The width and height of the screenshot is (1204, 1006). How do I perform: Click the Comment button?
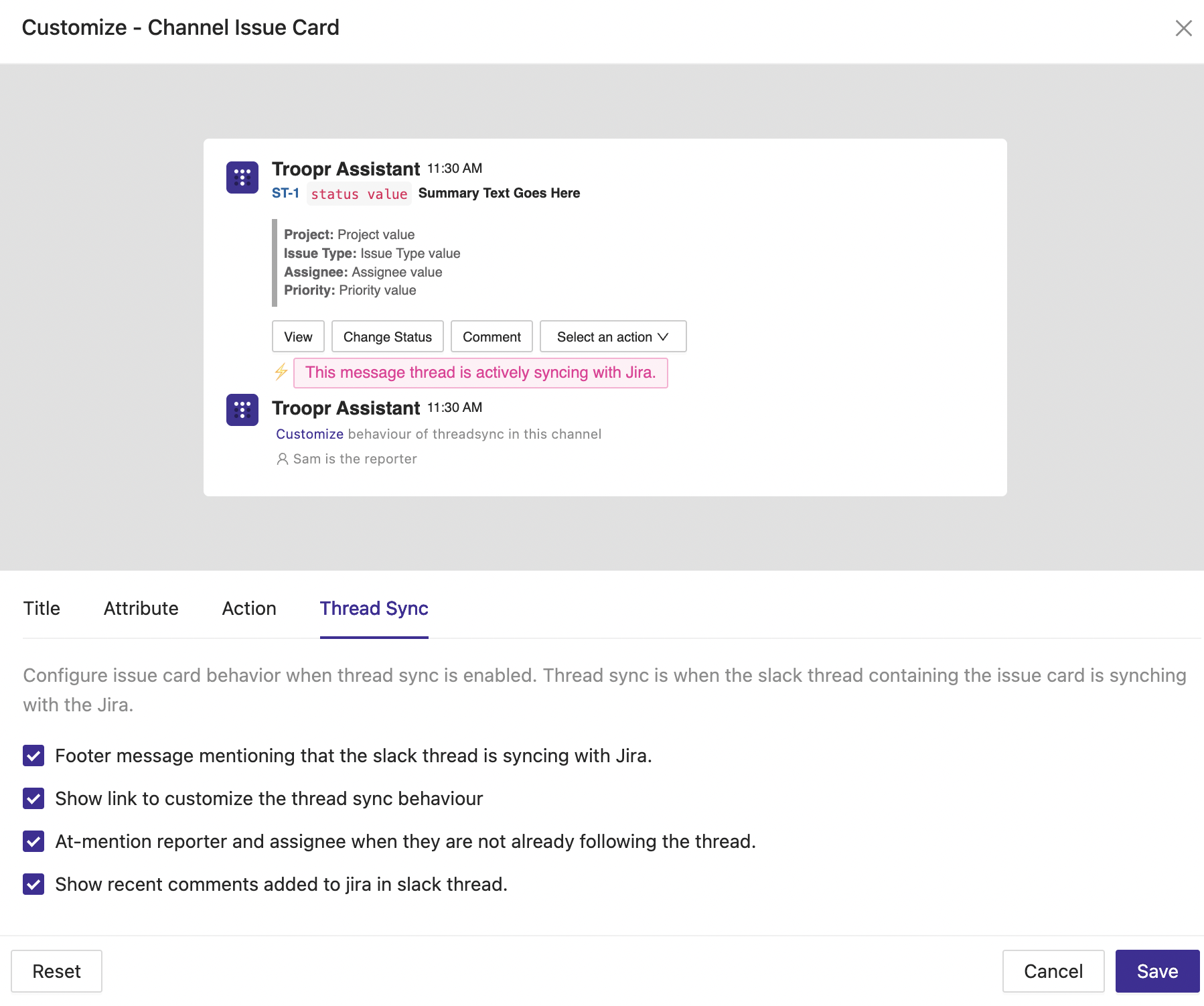point(492,336)
